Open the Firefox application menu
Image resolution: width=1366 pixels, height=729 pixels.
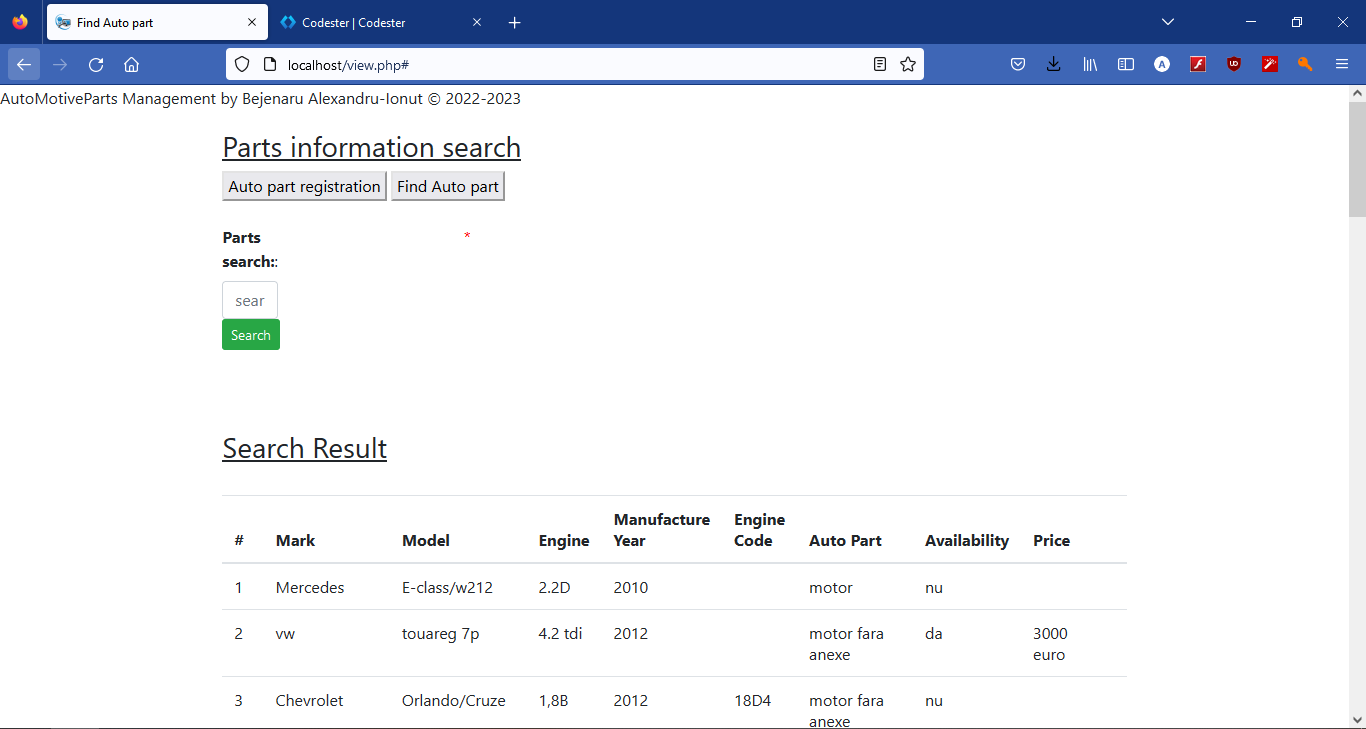1342,63
